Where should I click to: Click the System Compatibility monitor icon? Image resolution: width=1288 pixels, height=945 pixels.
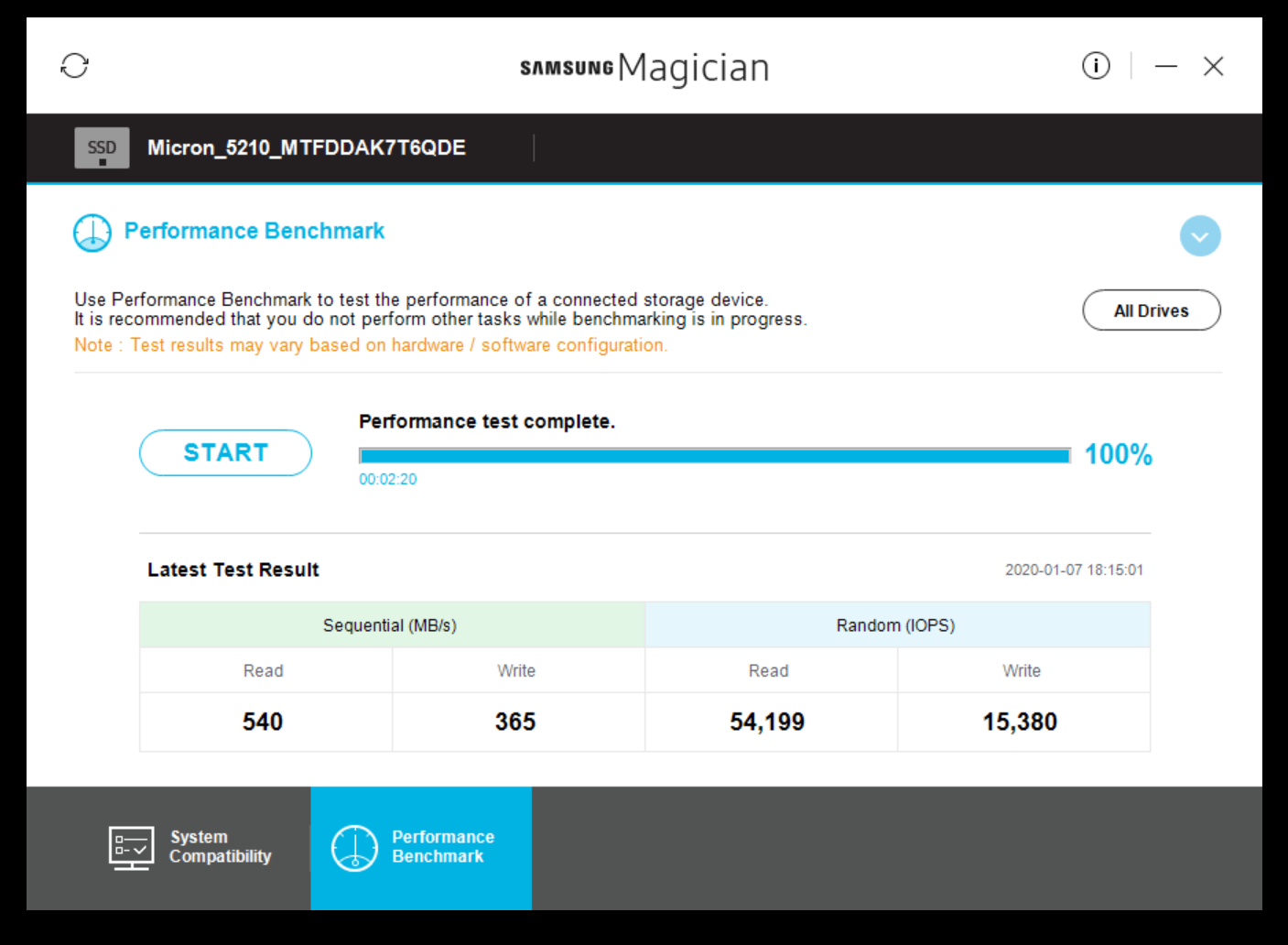pos(131,847)
